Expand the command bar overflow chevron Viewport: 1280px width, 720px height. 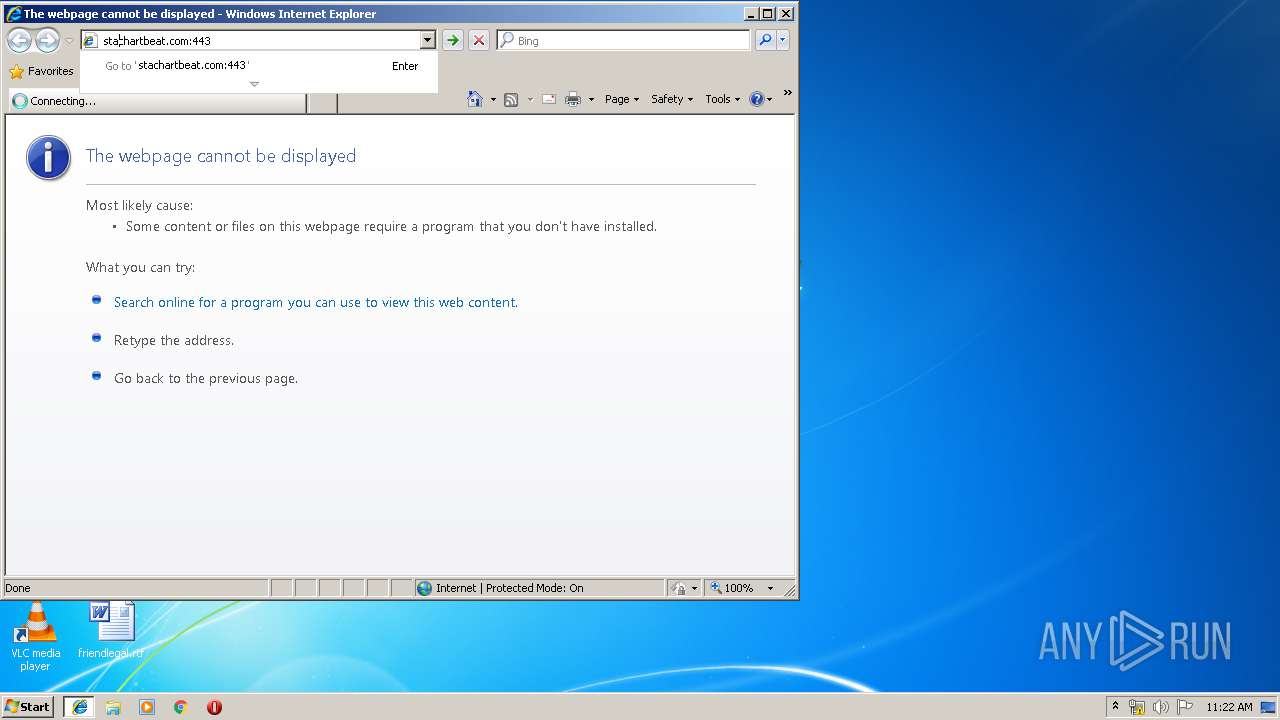point(787,93)
